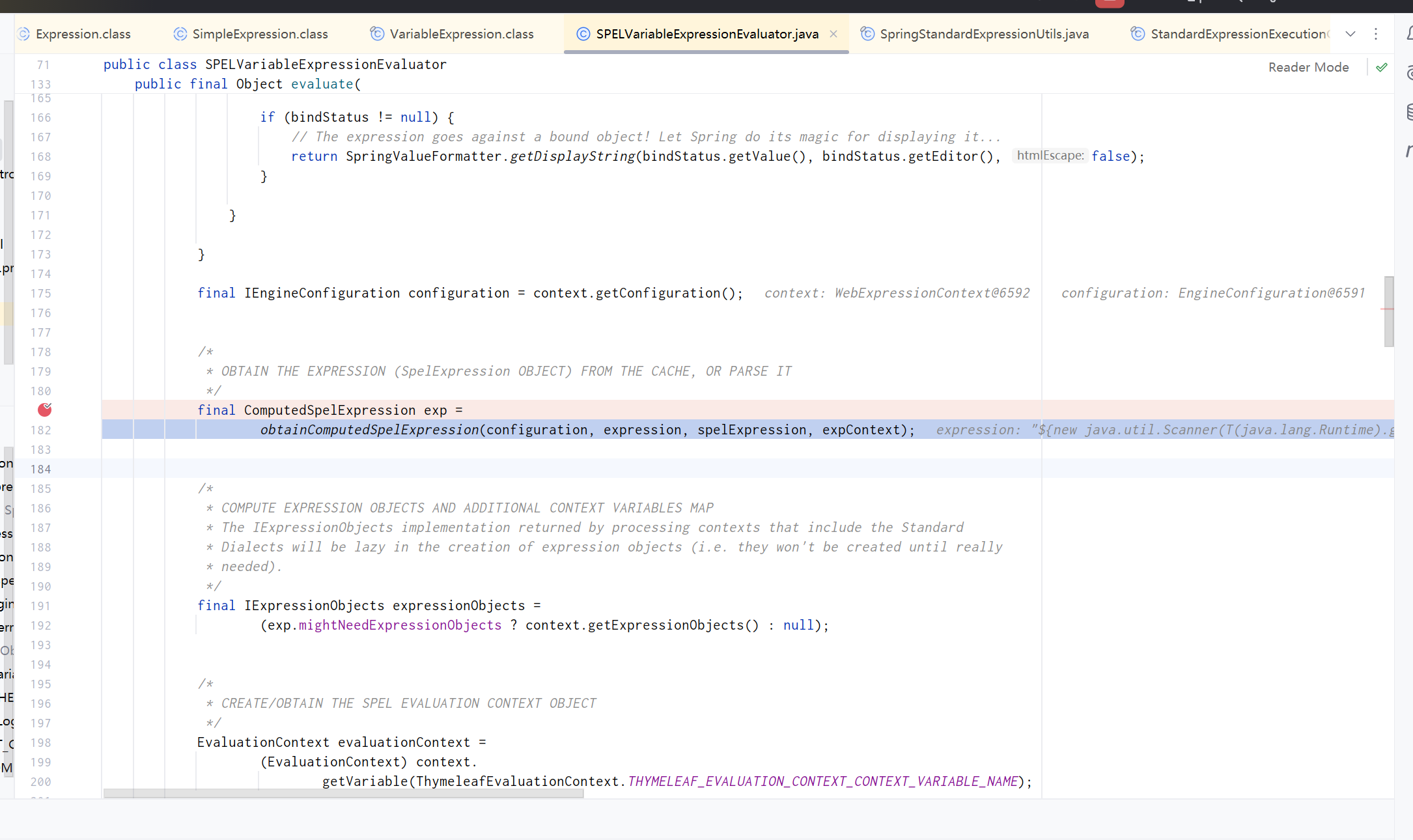The image size is (1413, 840).
Task: Close the SPELVariableExpressionEvaluator.java tab
Action: tap(833, 34)
